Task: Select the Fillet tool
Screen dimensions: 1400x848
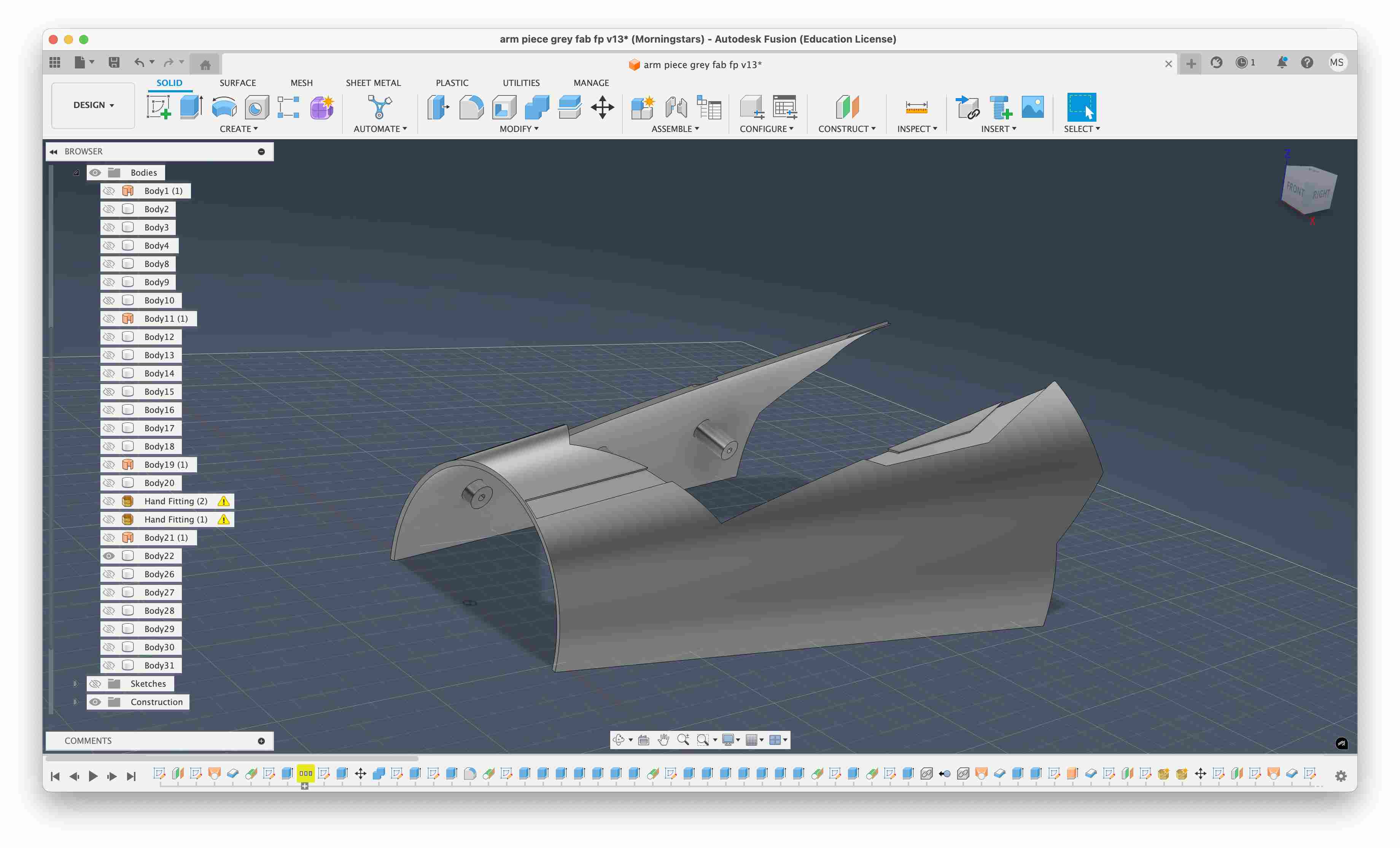Action: [x=471, y=107]
